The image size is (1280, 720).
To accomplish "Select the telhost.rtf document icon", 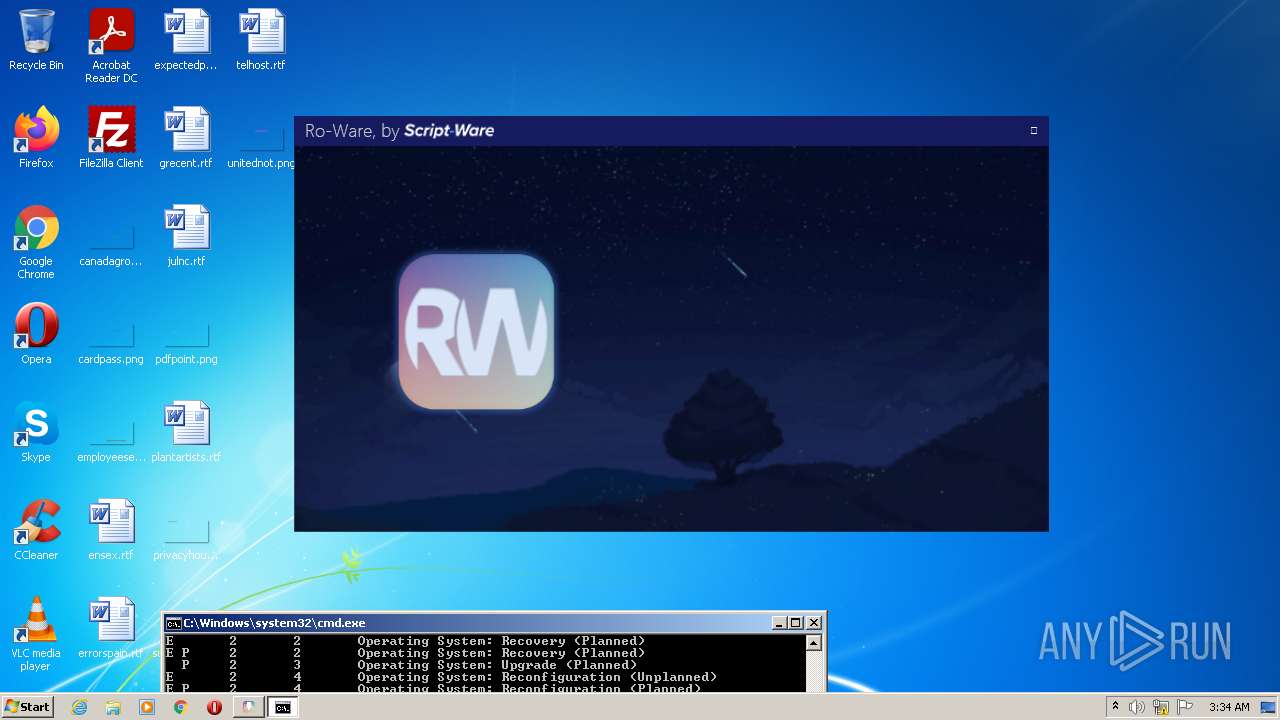I will click(261, 40).
